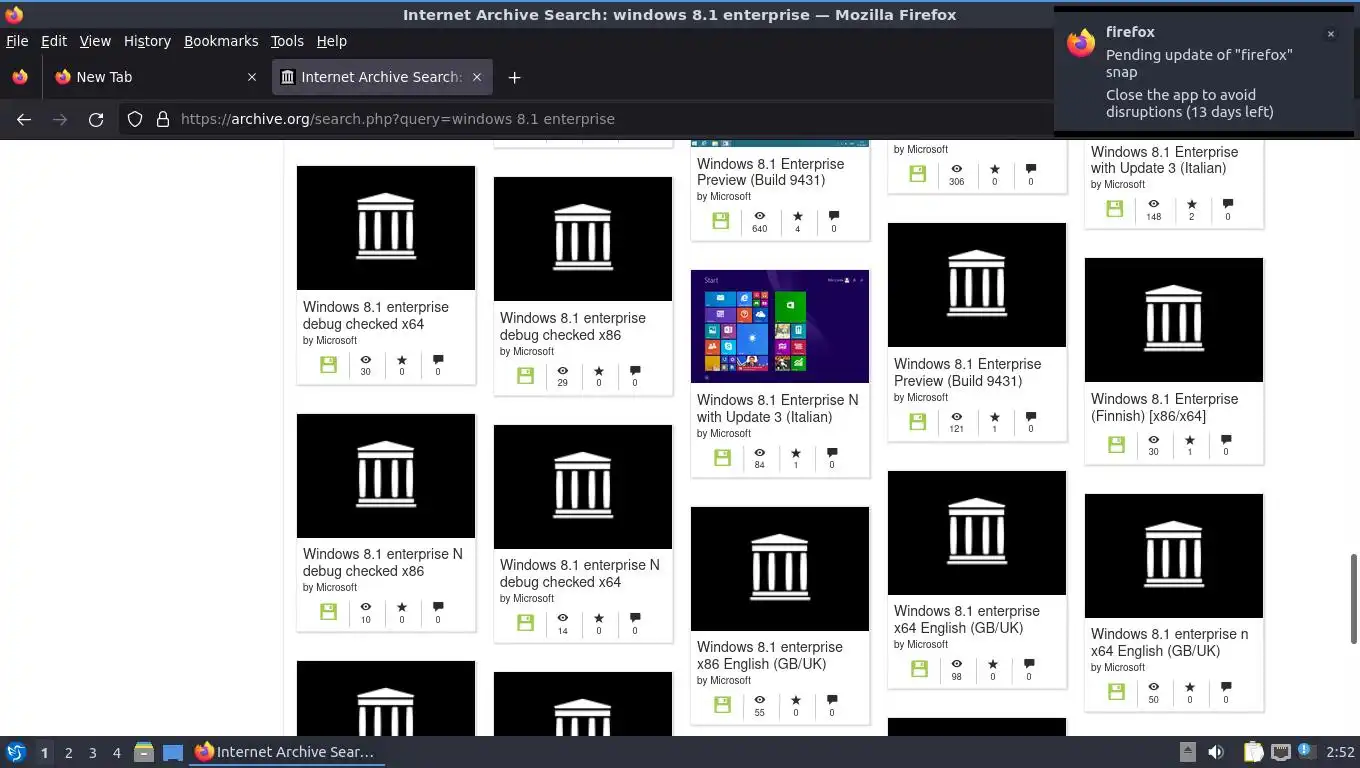Switch to workspace 2 in taskbar
Image resolution: width=1360 pixels, height=768 pixels.
pyautogui.click(x=68, y=753)
